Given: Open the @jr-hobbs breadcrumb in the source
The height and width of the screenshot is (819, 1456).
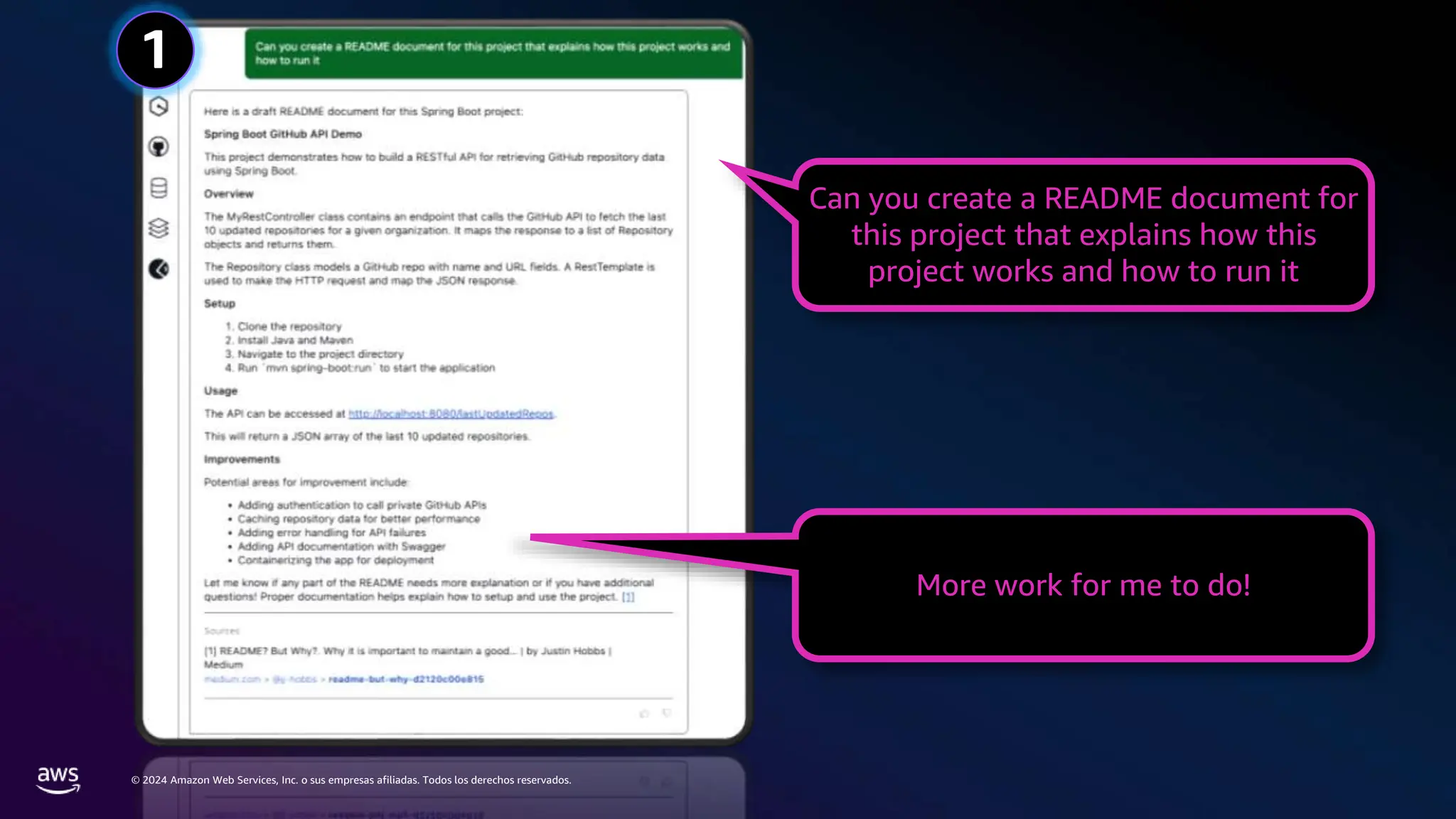Looking at the screenshot, I should point(295,679).
